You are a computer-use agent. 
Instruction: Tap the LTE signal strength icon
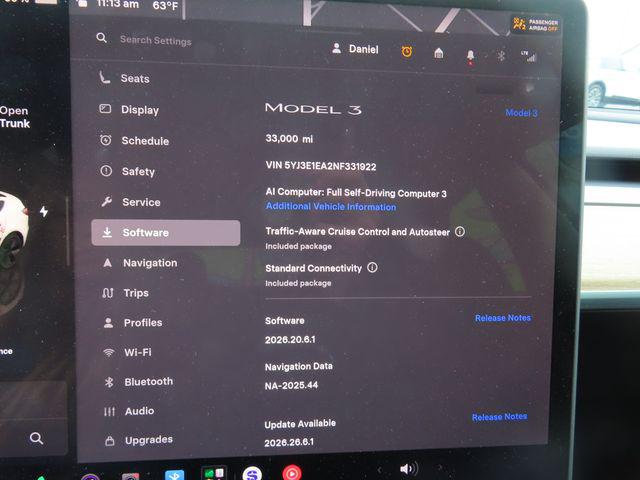click(x=529, y=57)
